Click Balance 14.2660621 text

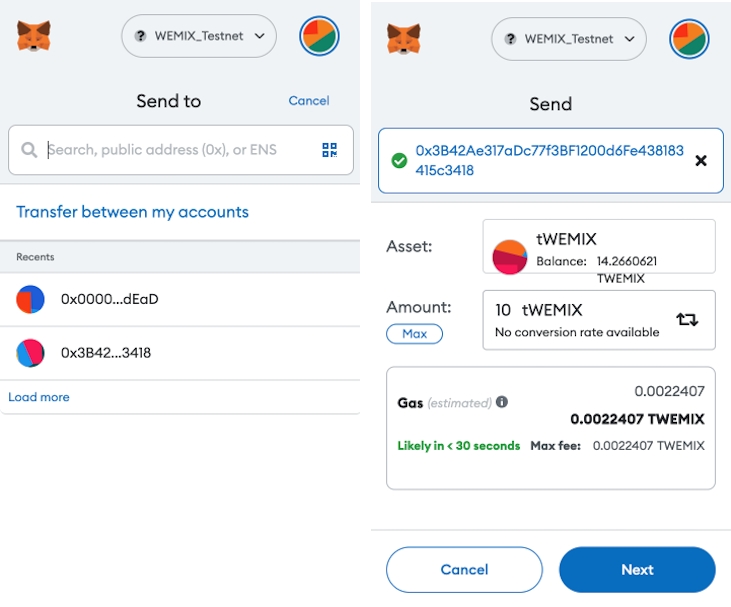pos(596,261)
